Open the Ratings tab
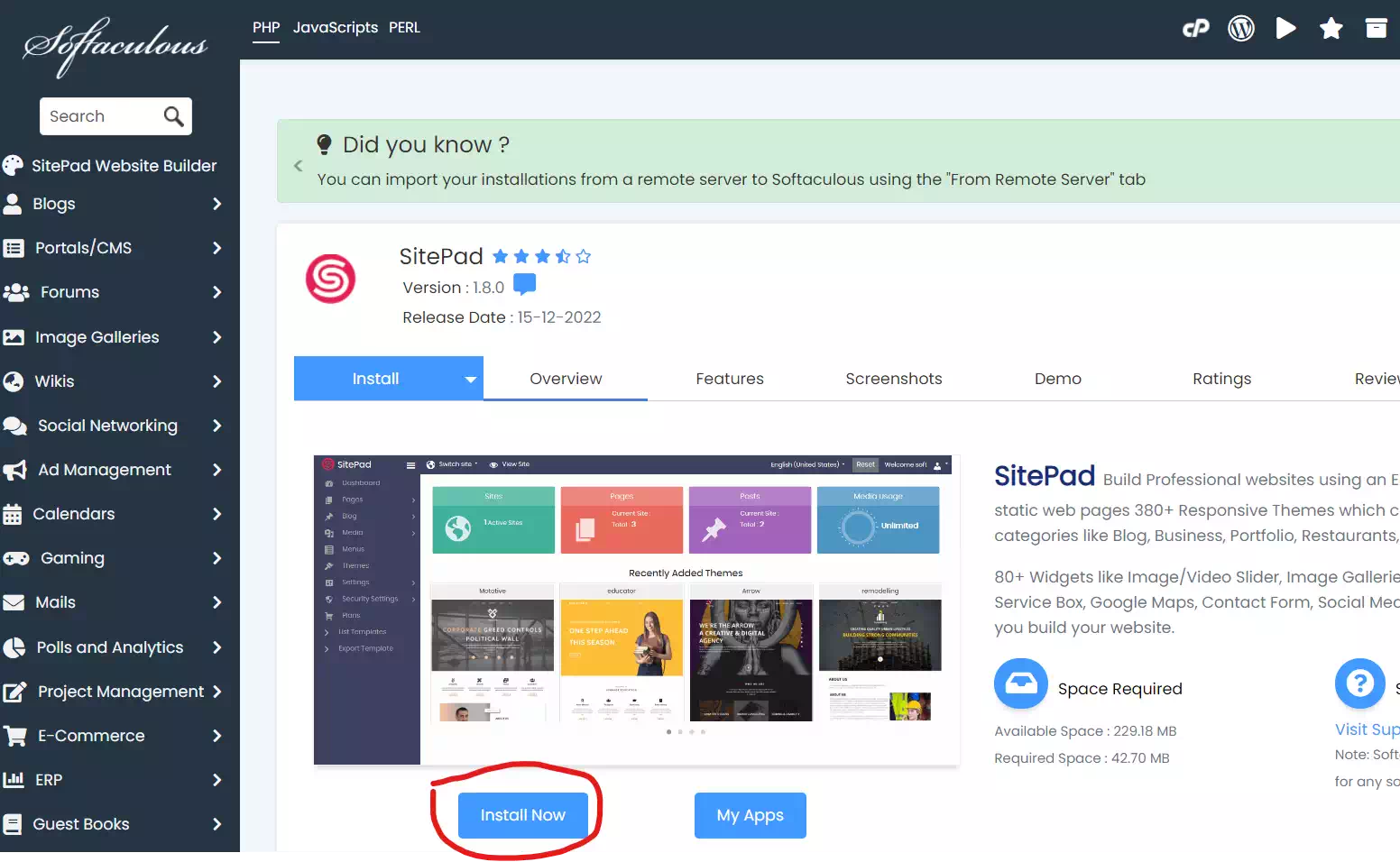The height and width of the screenshot is (862, 1400). pyautogui.click(x=1222, y=379)
